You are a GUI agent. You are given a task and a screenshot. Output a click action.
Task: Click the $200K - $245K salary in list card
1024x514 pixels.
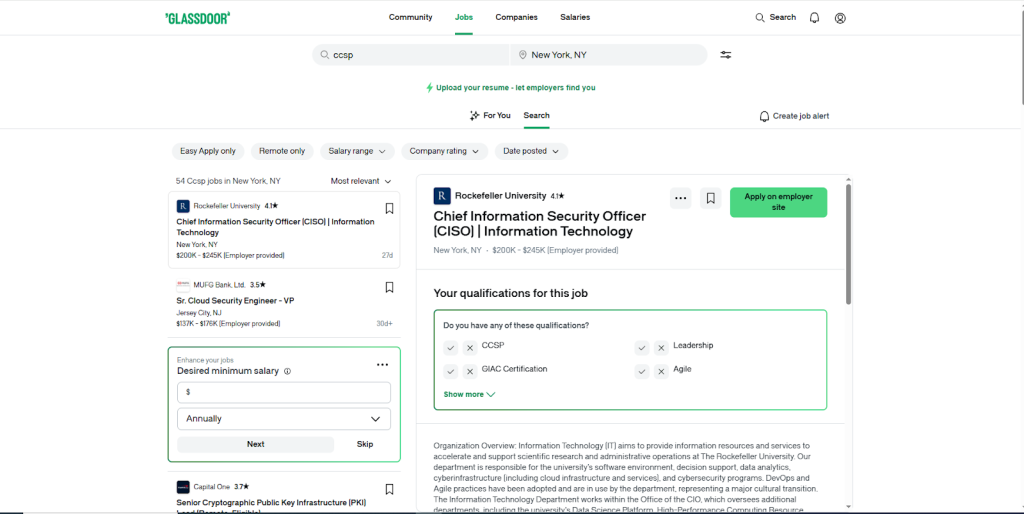230,255
